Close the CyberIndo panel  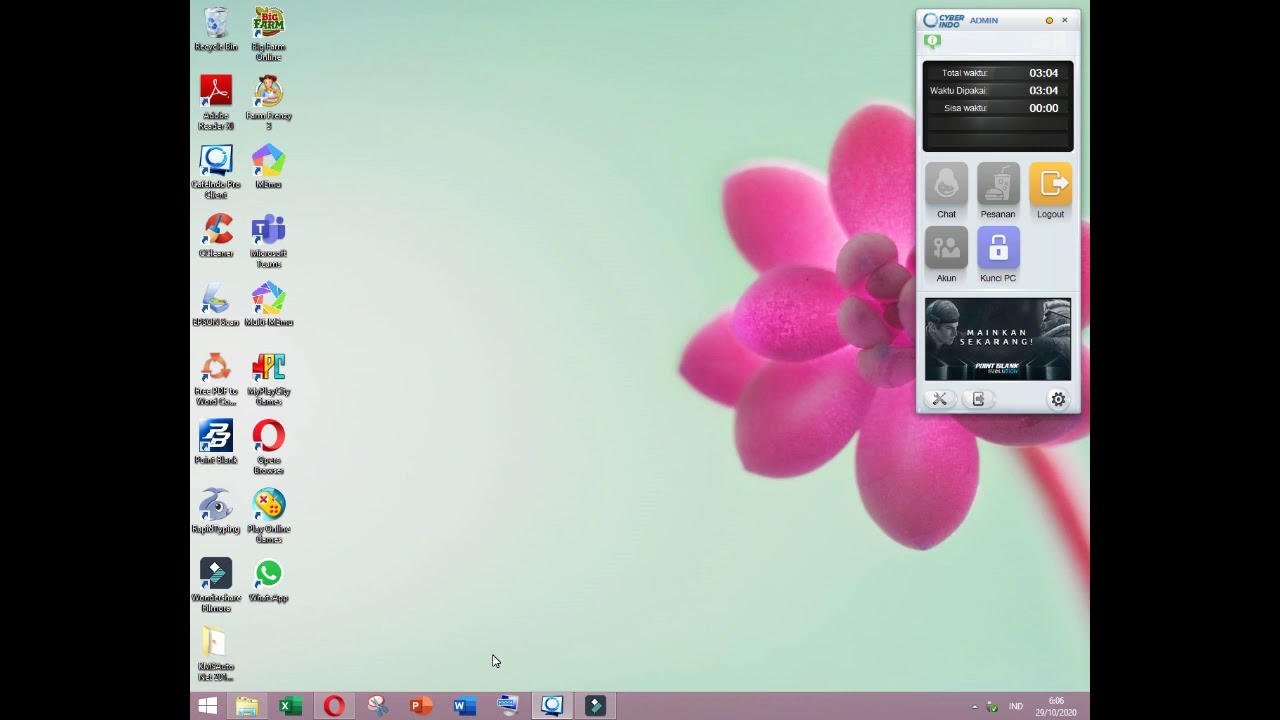1065,20
